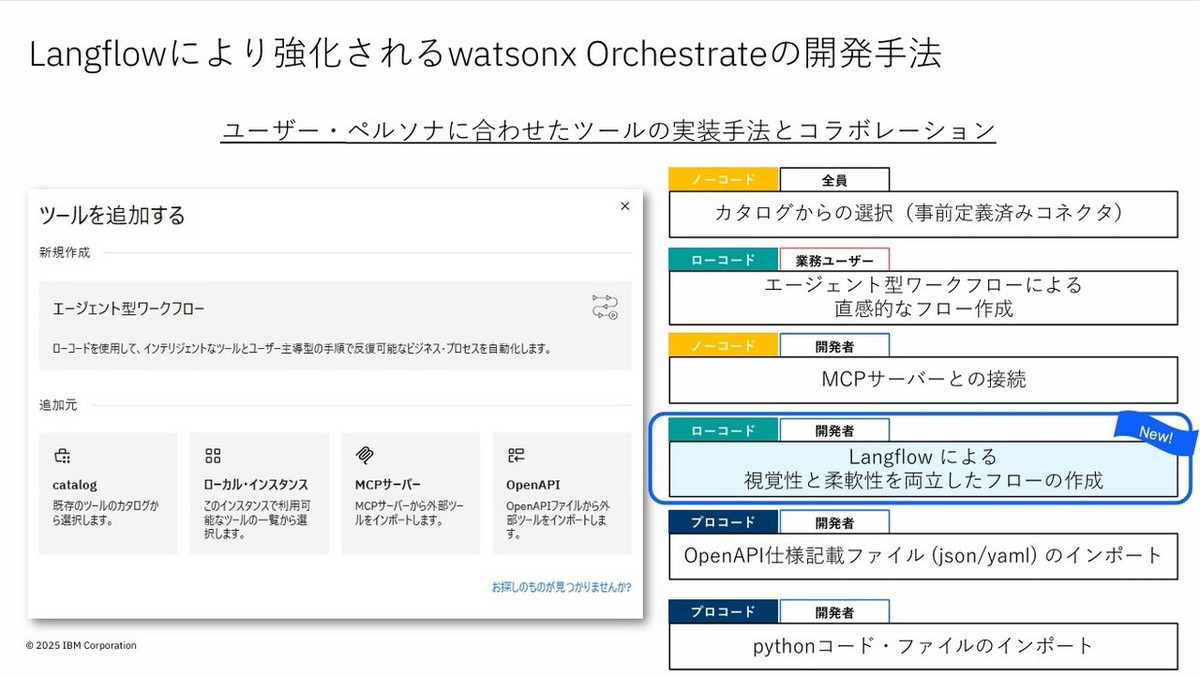Click the 全員 tag
The image size is (1200, 678).
coord(834,180)
